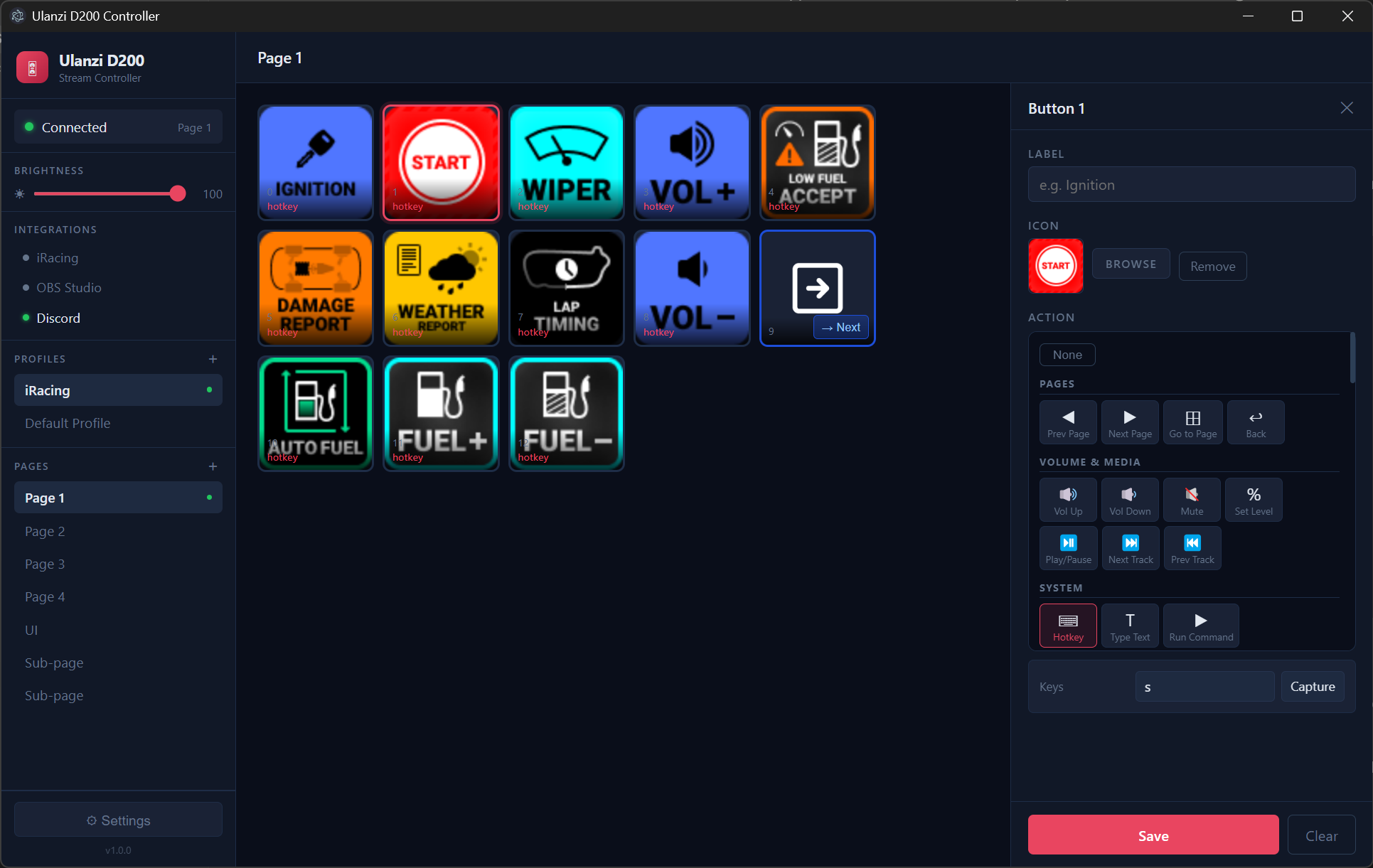
Task: Choose the Vol Up action
Action: click(1068, 500)
